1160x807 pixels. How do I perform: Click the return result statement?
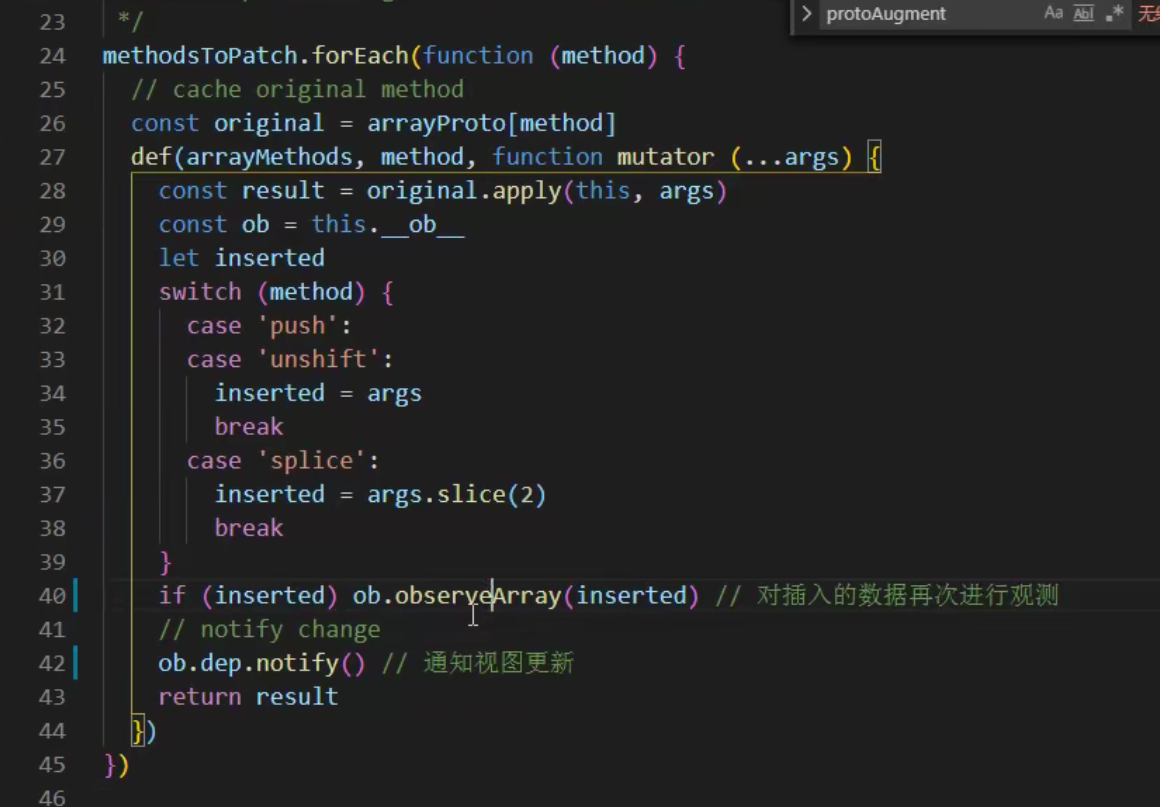point(247,697)
